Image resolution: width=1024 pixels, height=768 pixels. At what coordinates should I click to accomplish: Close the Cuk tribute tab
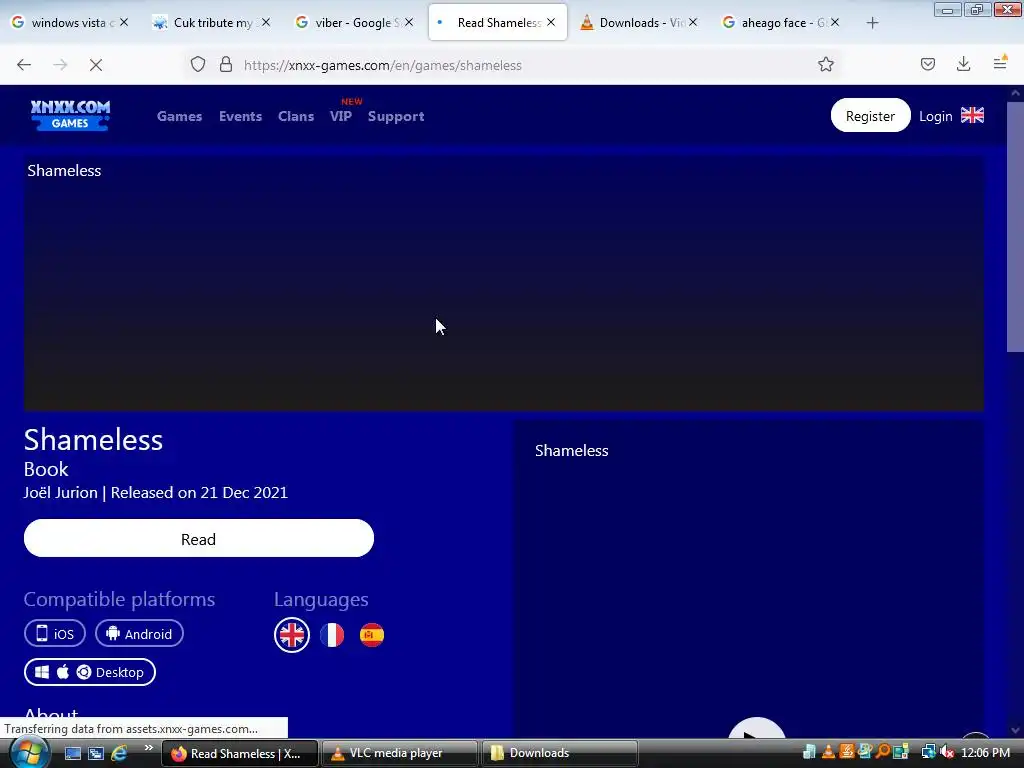[x=266, y=22]
